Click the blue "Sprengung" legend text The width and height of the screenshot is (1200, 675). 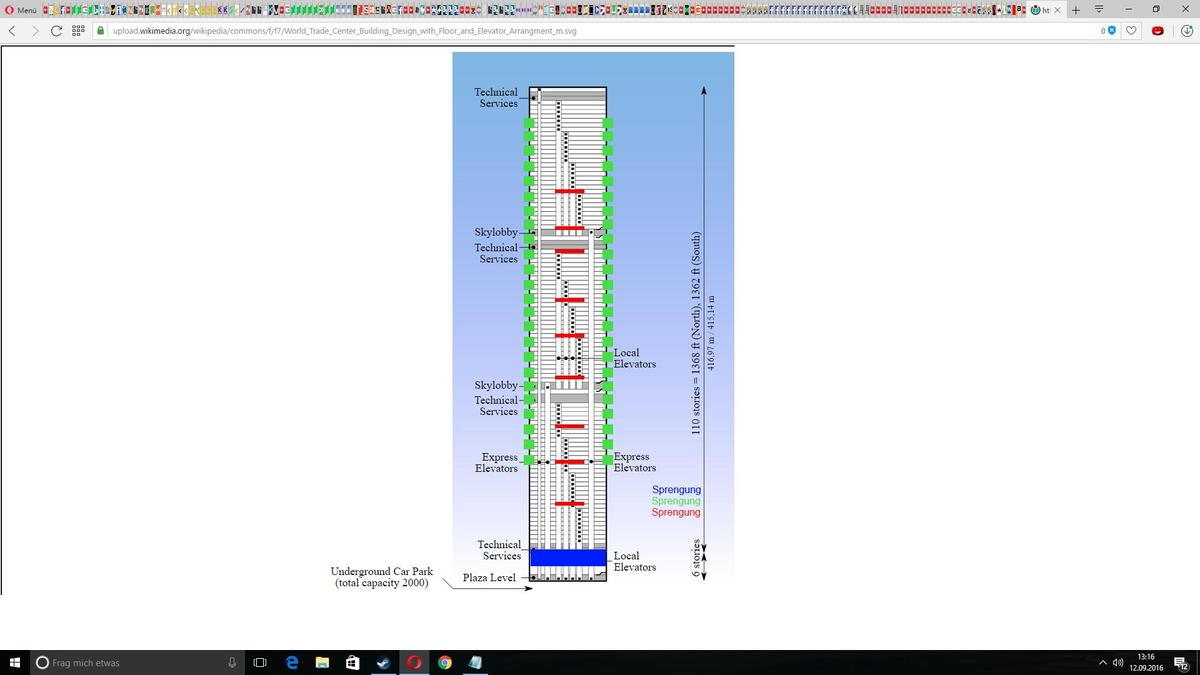coord(676,490)
